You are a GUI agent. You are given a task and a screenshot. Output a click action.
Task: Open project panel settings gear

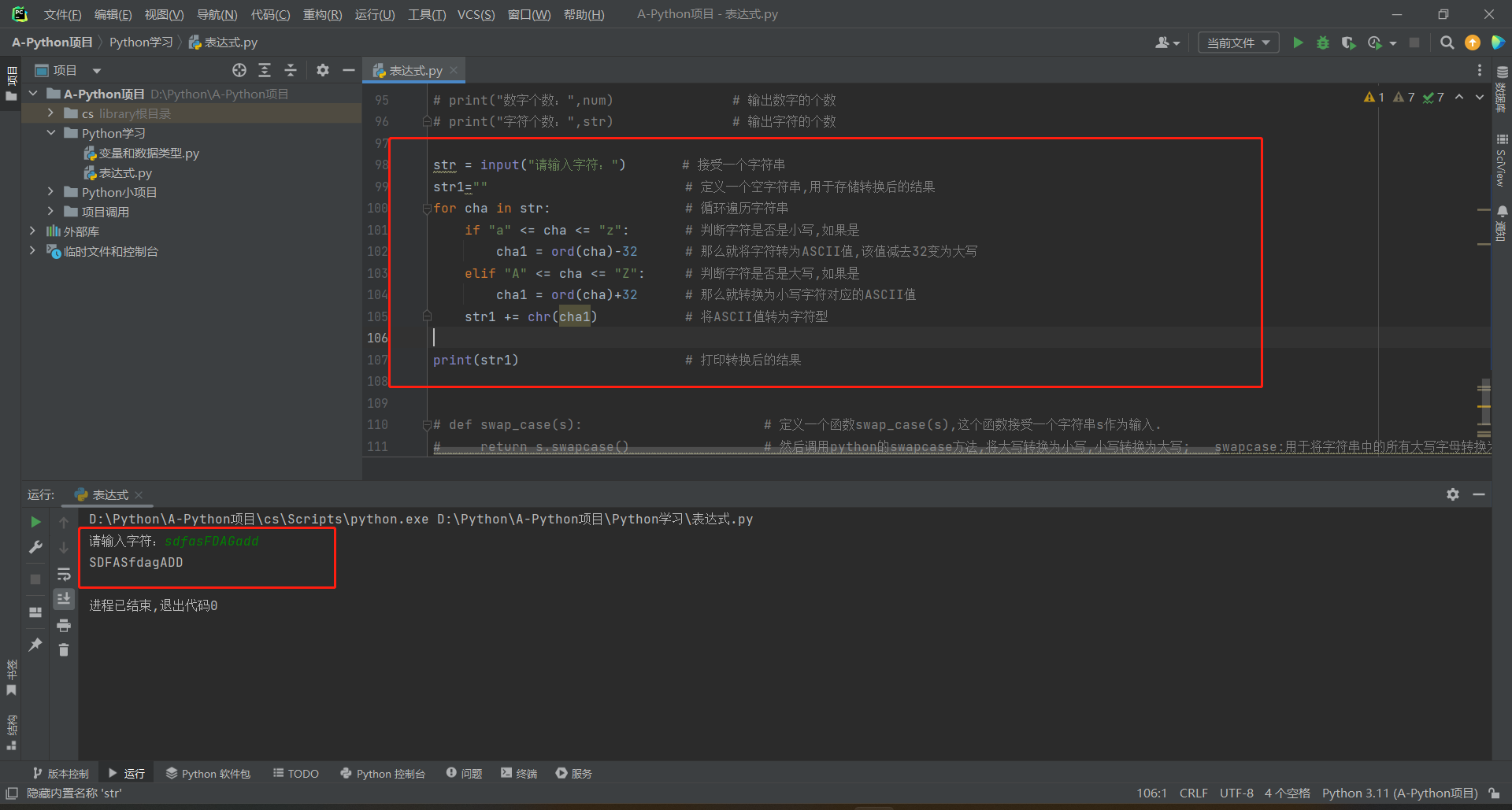coord(323,71)
